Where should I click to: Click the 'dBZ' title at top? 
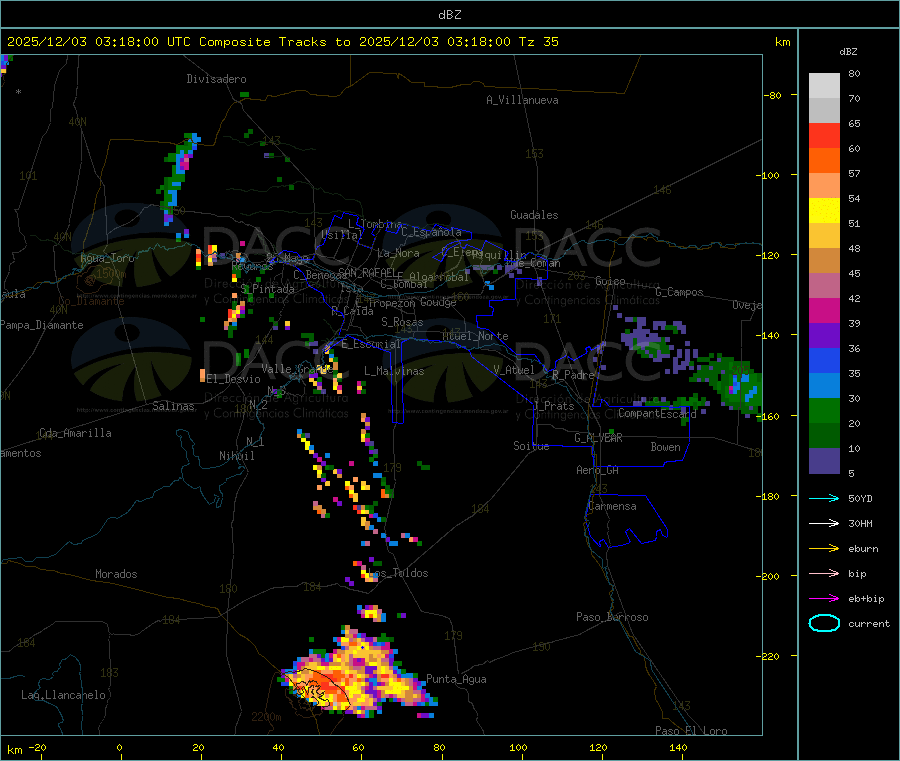(449, 14)
